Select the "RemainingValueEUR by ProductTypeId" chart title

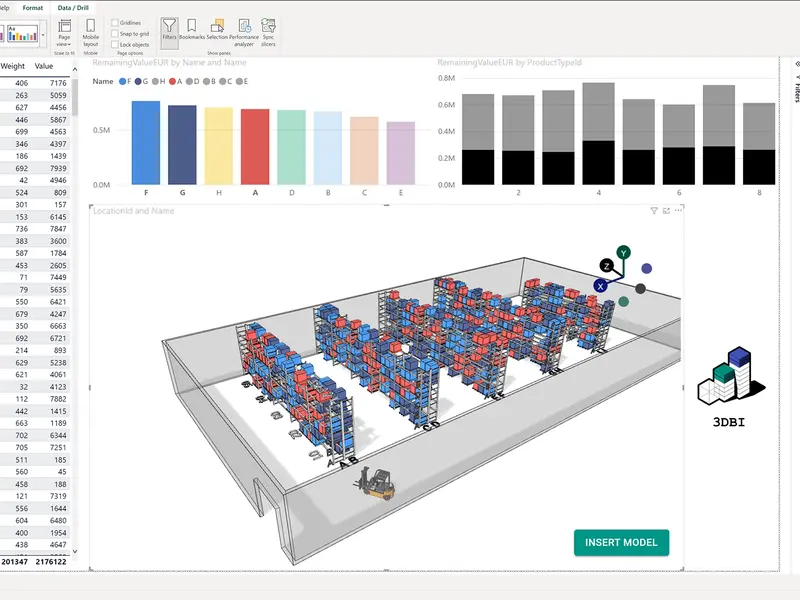509,62
